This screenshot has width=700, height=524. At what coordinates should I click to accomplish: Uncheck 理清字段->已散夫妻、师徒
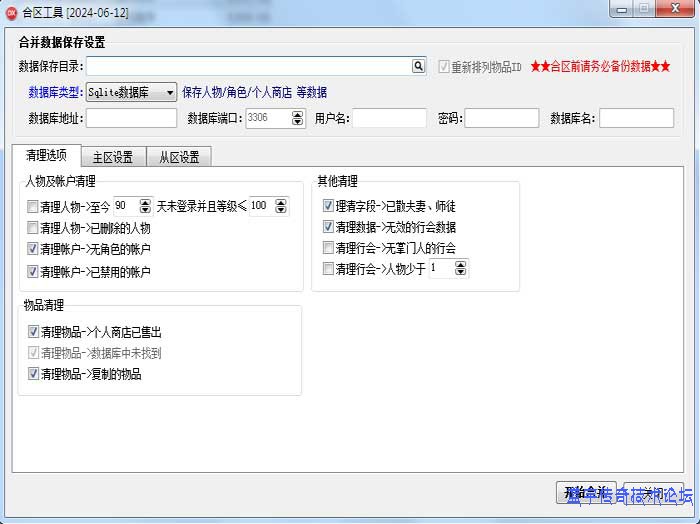pyautogui.click(x=329, y=206)
